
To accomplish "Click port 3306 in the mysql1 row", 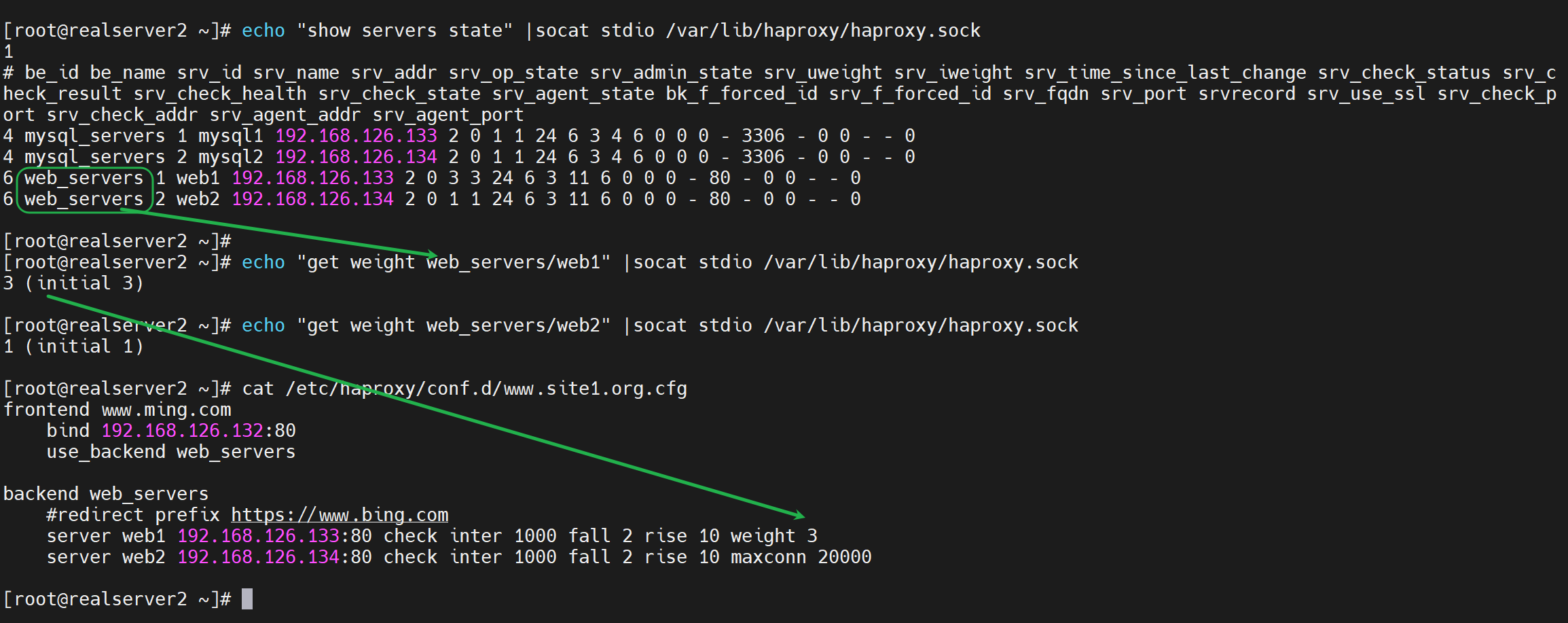I will coord(763,136).
